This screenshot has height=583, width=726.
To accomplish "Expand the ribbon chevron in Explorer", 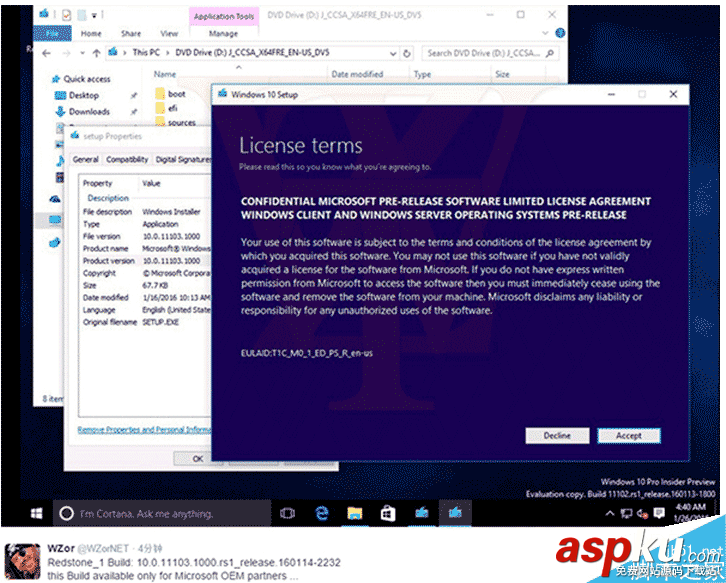I will point(545,33).
